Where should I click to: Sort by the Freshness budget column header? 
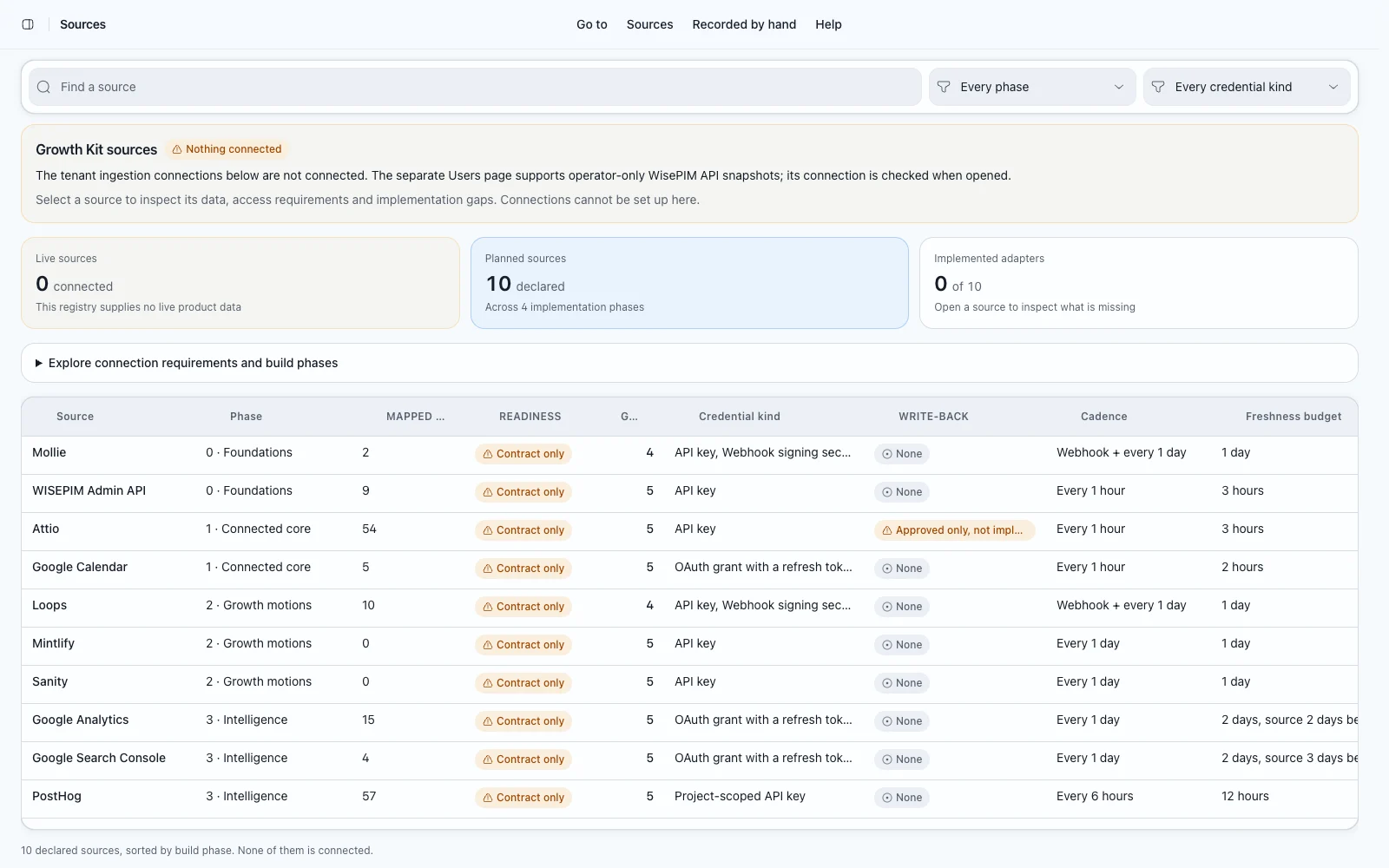click(1294, 417)
